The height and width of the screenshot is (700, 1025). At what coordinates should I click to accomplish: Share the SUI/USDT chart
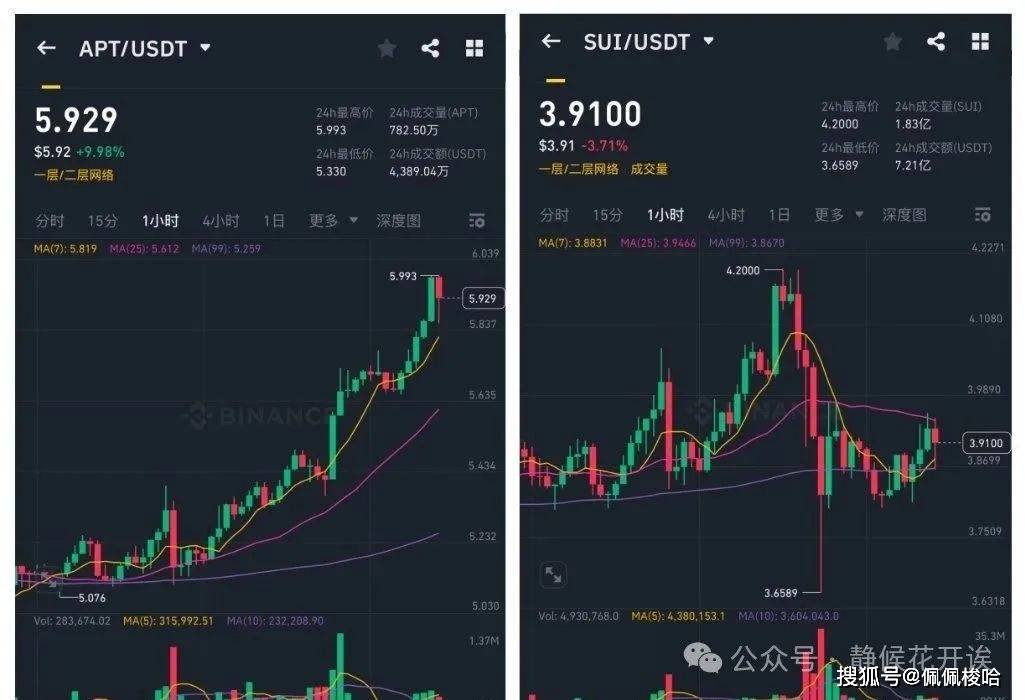[x=936, y=41]
